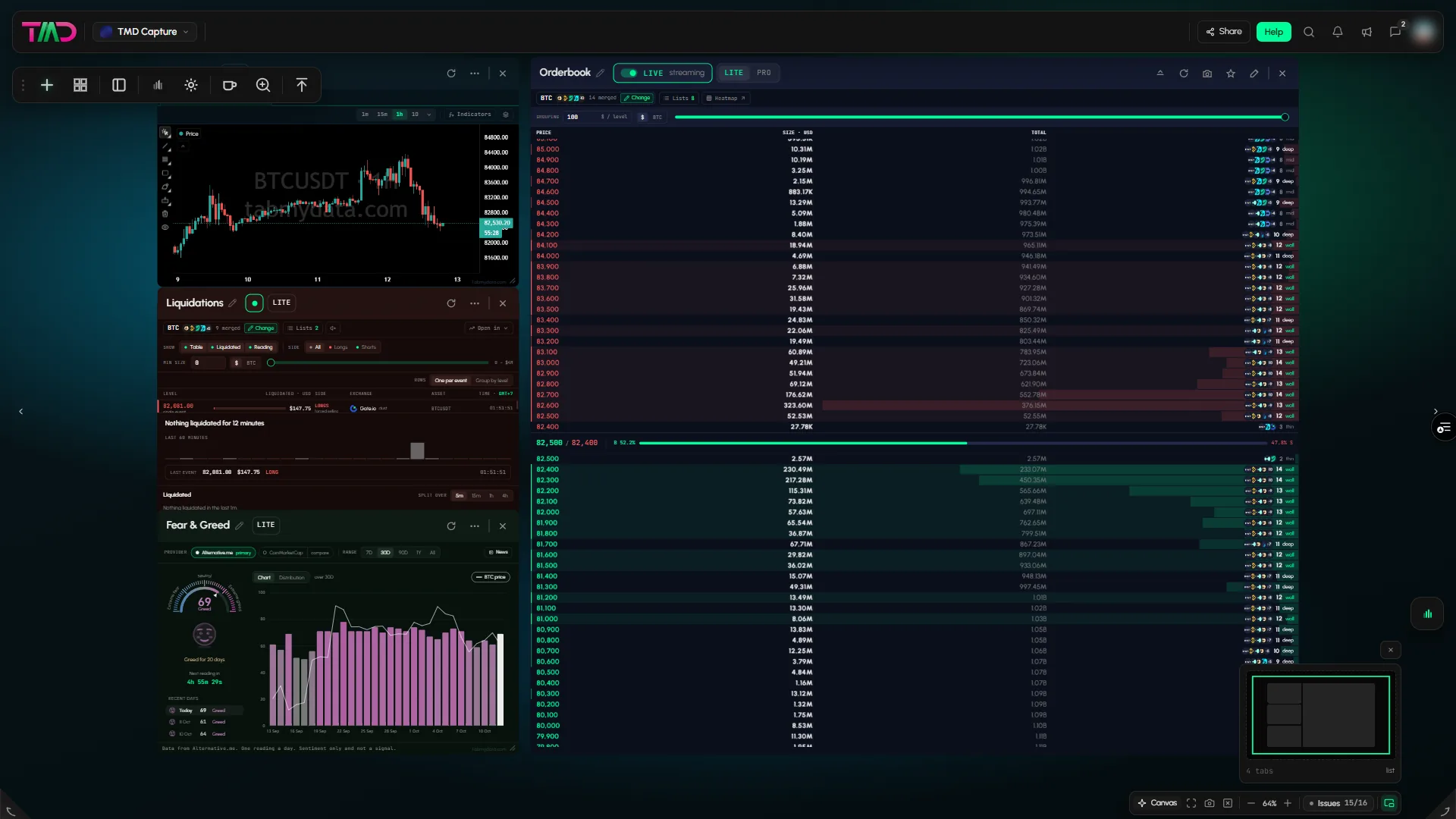Refresh the Liquidations panel

tap(451, 303)
